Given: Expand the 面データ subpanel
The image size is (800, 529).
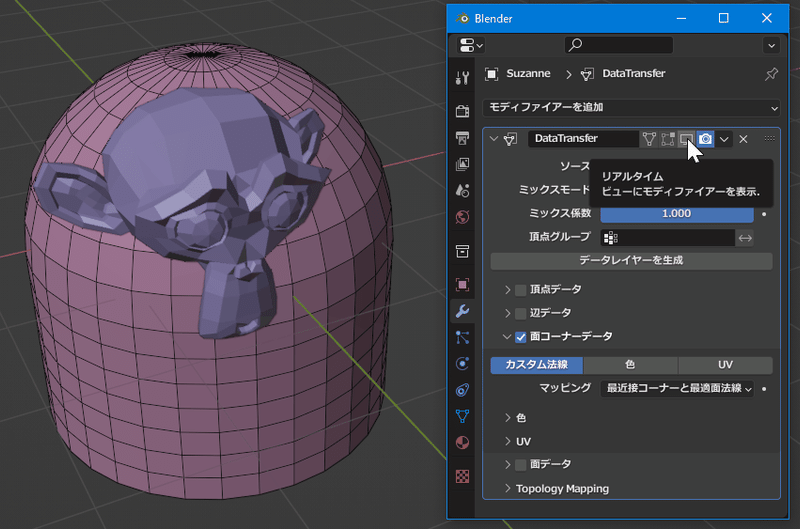Looking at the screenshot, I should coord(507,464).
